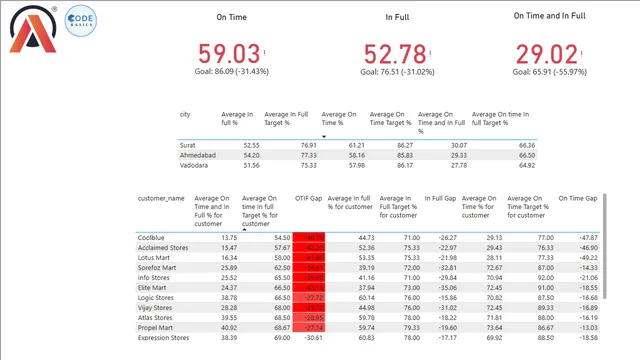The width and height of the screenshot is (640, 360).
Task: Sort by Average In full % for customer header
Action: [350, 202]
